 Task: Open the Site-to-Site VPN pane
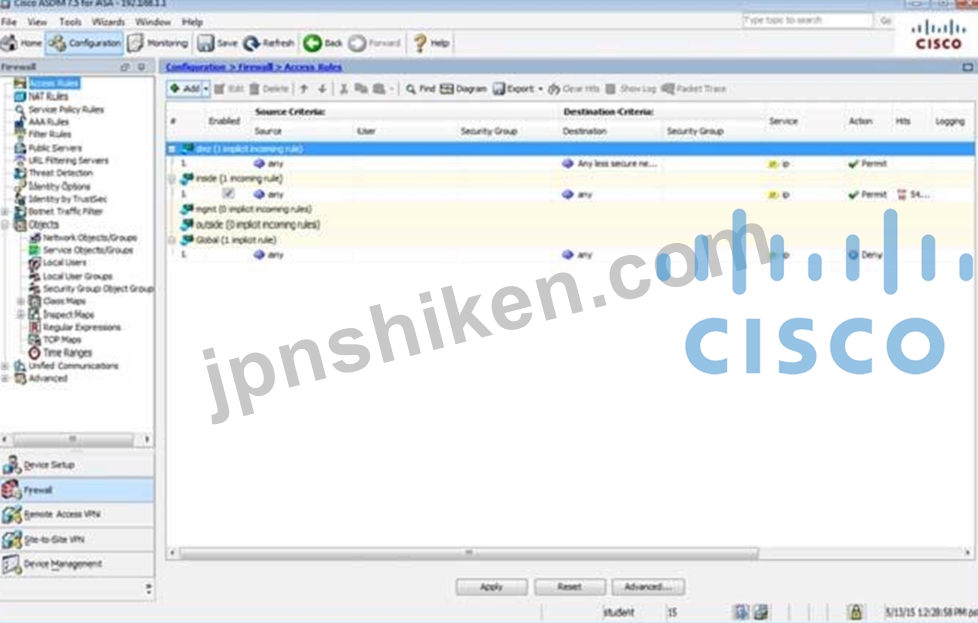77,539
